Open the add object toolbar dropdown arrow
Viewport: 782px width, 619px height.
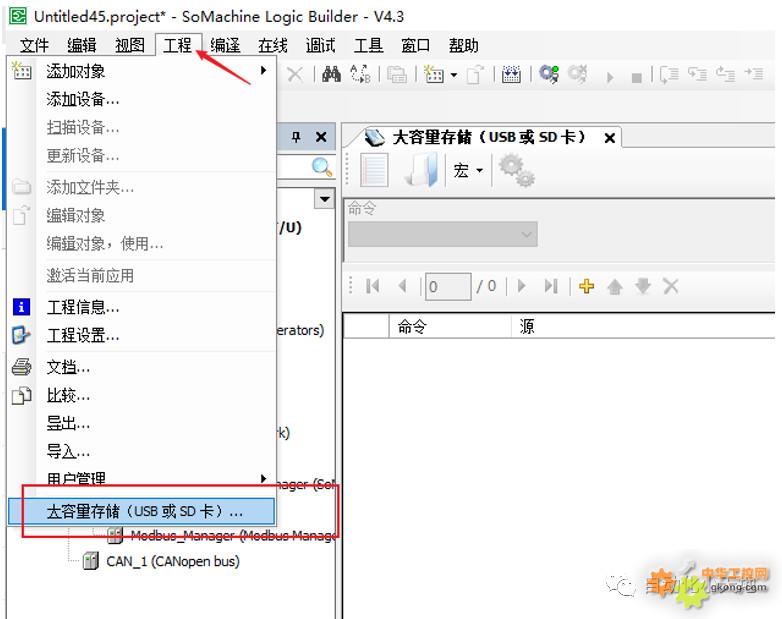[x=454, y=75]
